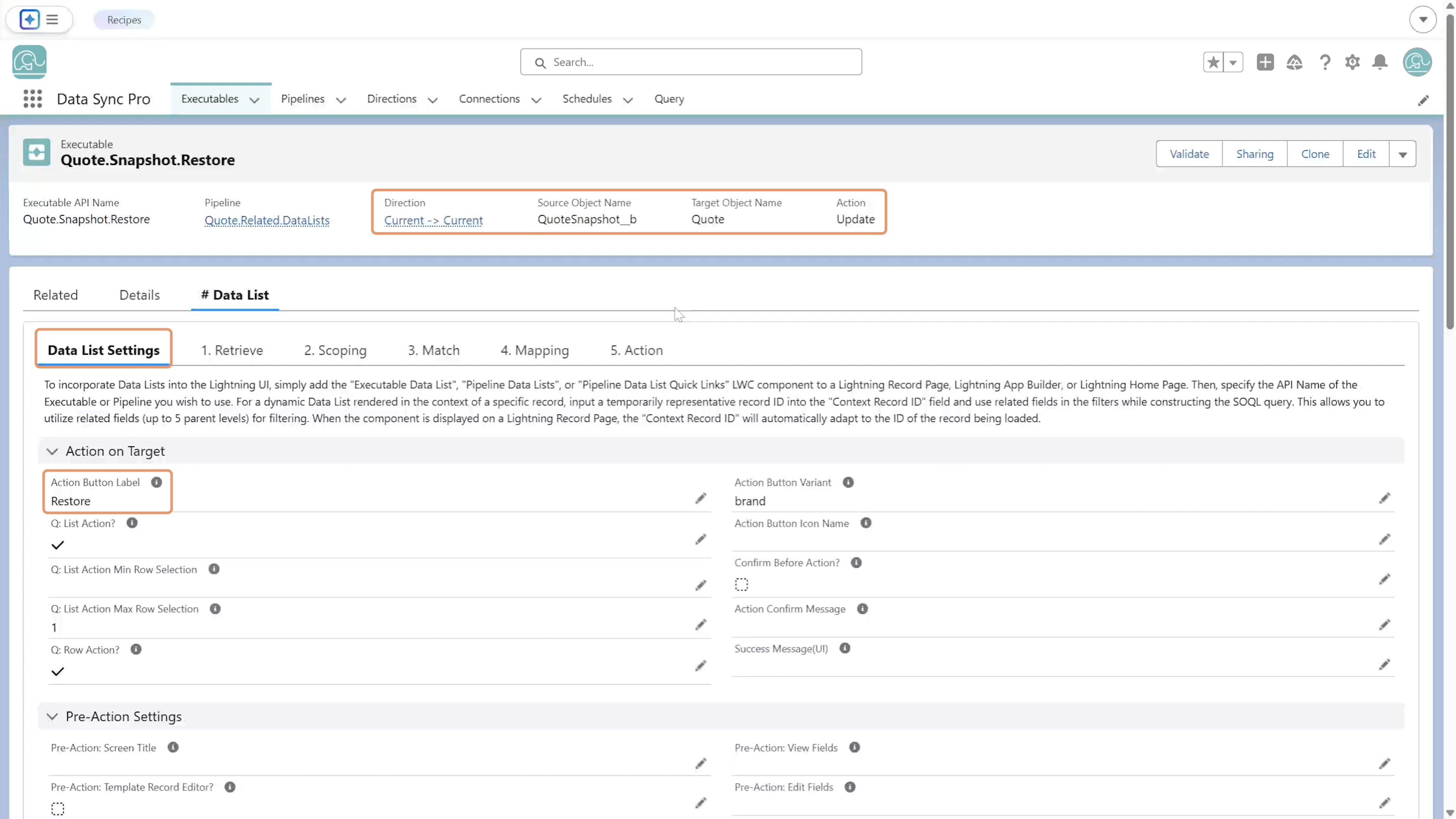The height and width of the screenshot is (819, 1456).
Task: Open the Setup gear icon
Action: [1352, 62]
